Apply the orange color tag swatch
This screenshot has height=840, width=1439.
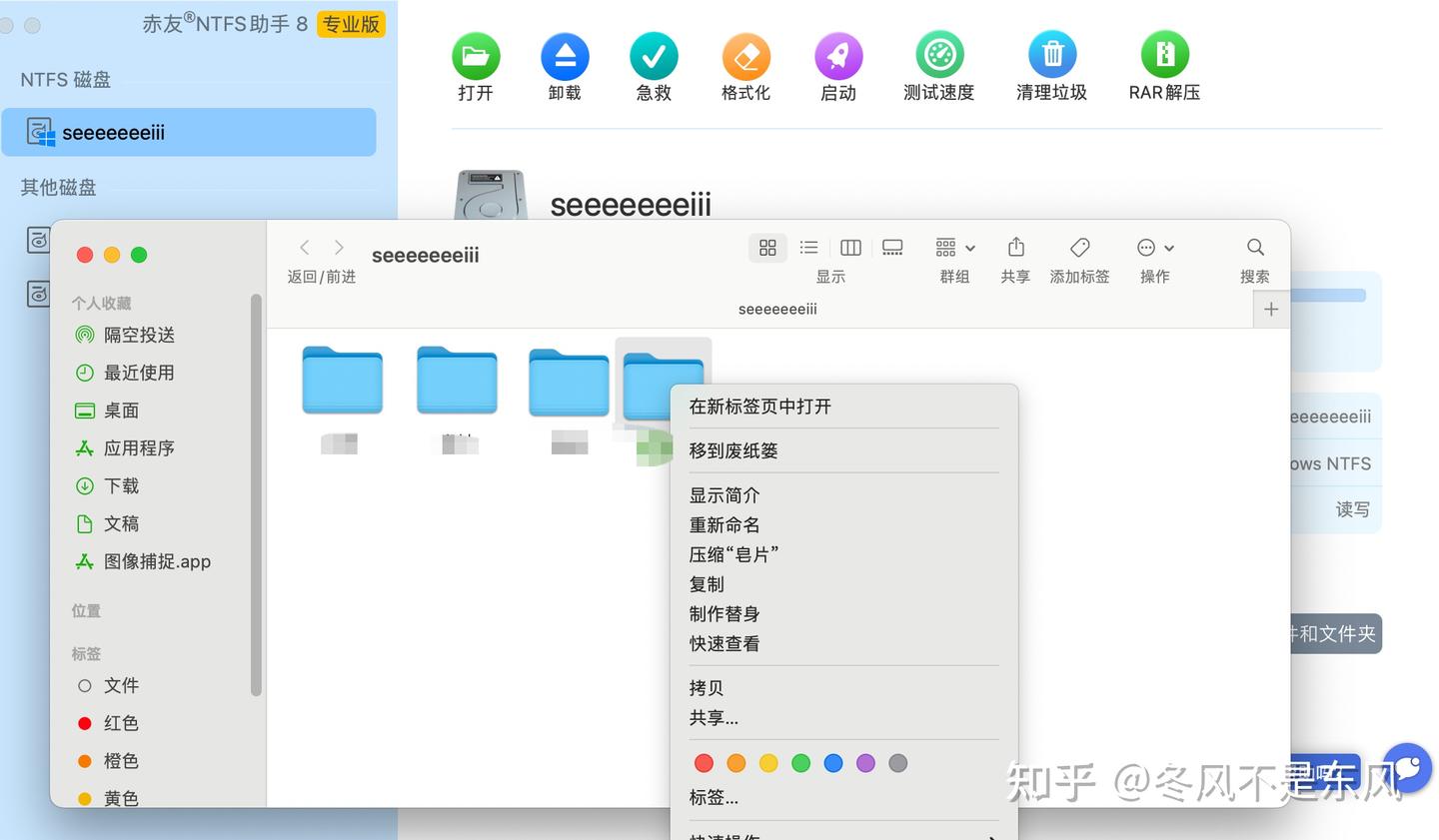736,763
